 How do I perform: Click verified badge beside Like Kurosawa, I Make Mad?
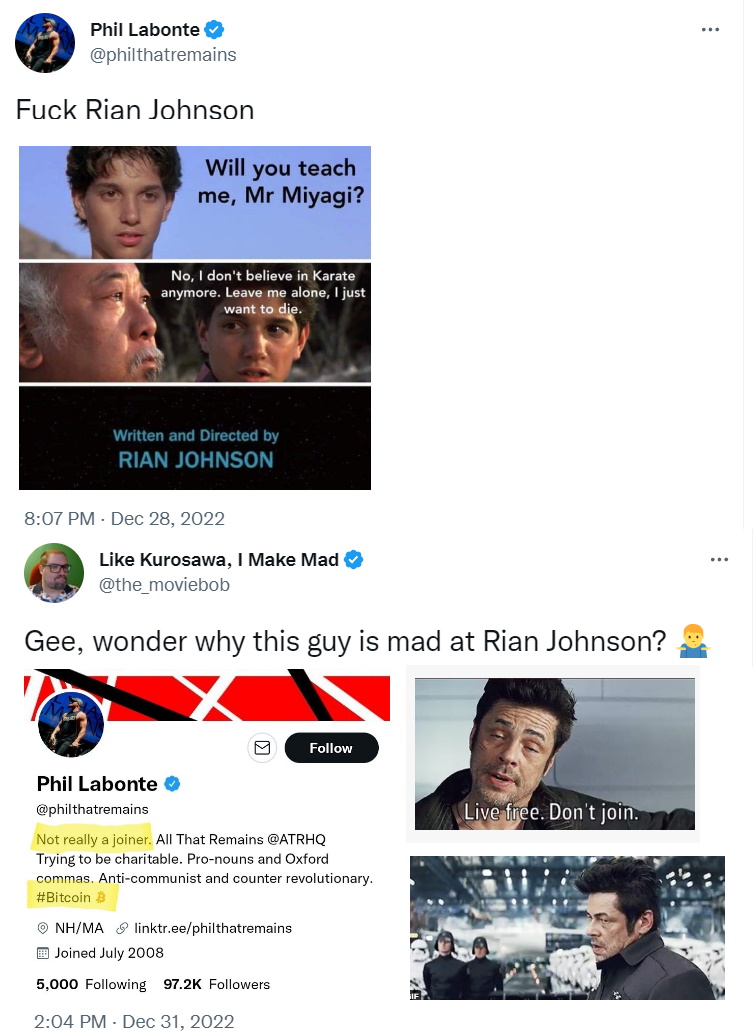[x=353, y=559]
